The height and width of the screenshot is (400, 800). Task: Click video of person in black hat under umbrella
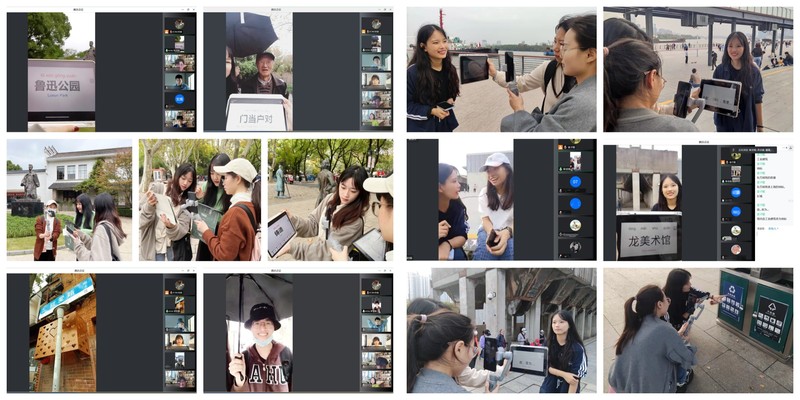tap(257, 335)
